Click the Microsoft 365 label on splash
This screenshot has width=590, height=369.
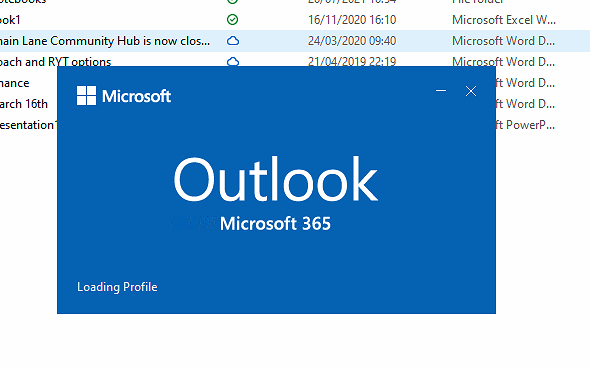pyautogui.click(x=275, y=224)
